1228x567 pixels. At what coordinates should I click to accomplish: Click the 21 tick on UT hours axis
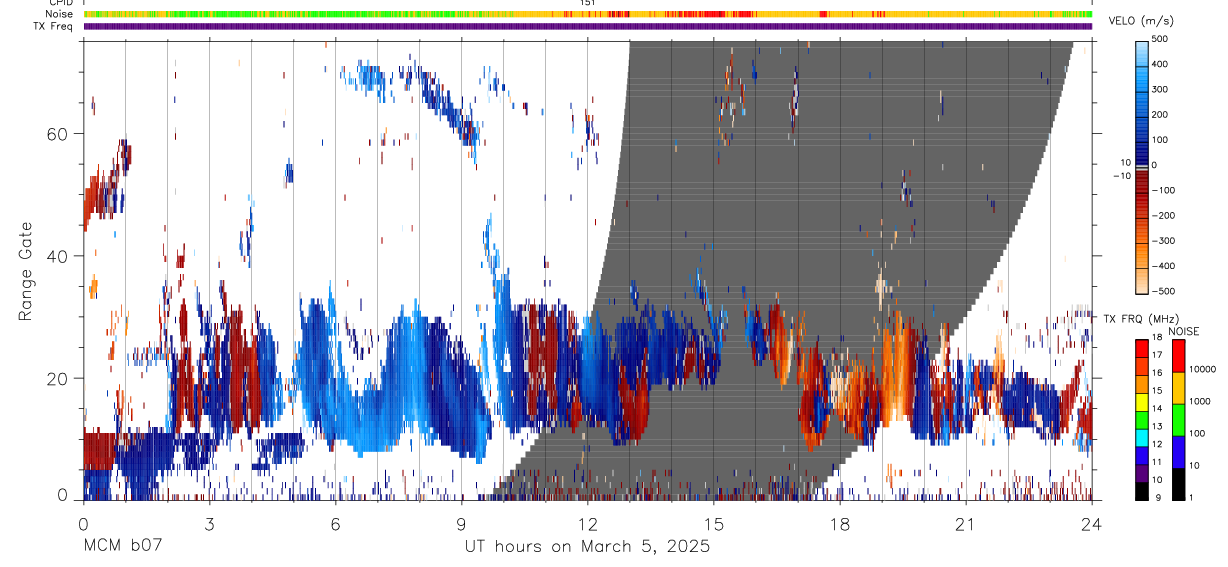pos(965,524)
